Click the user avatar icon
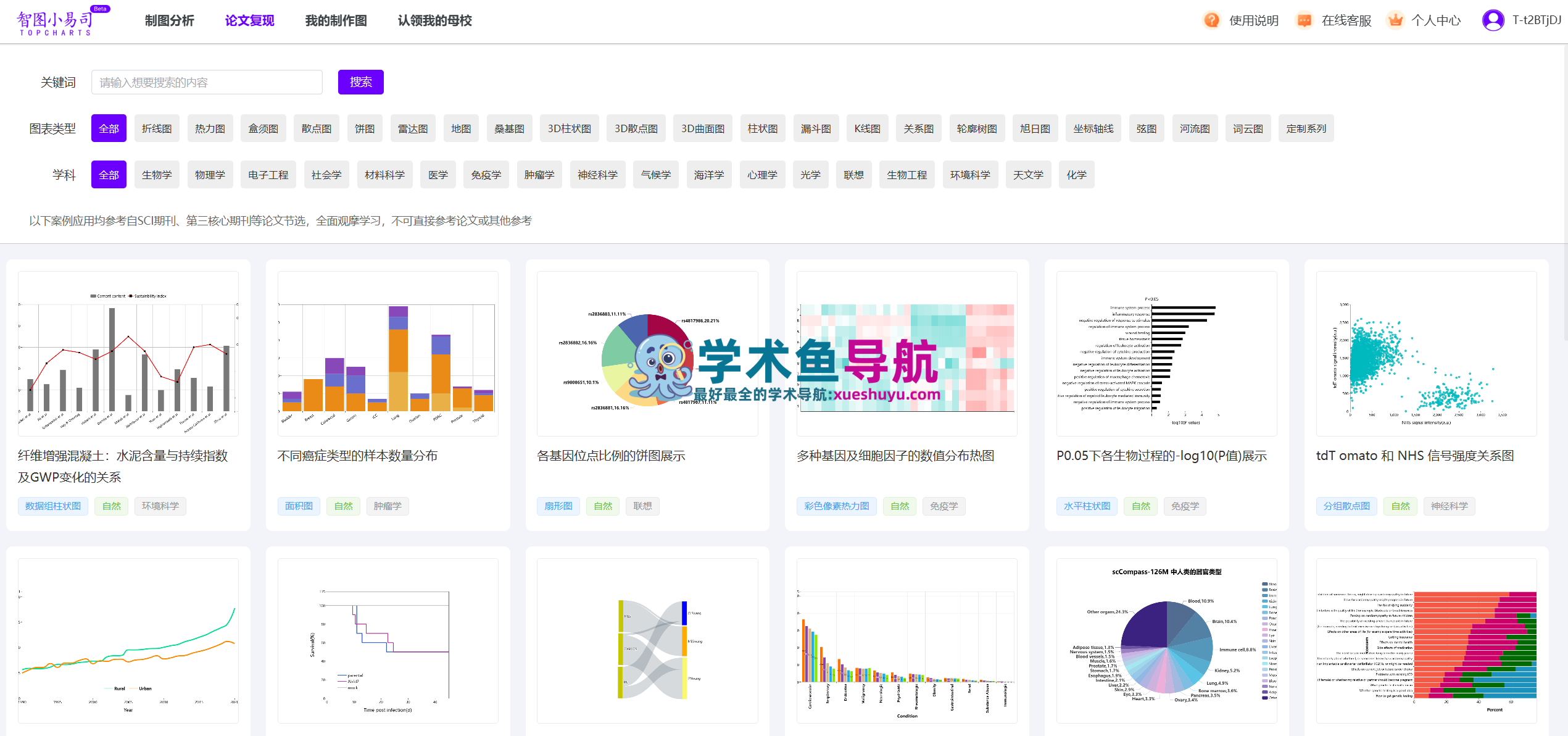 pyautogui.click(x=1493, y=20)
